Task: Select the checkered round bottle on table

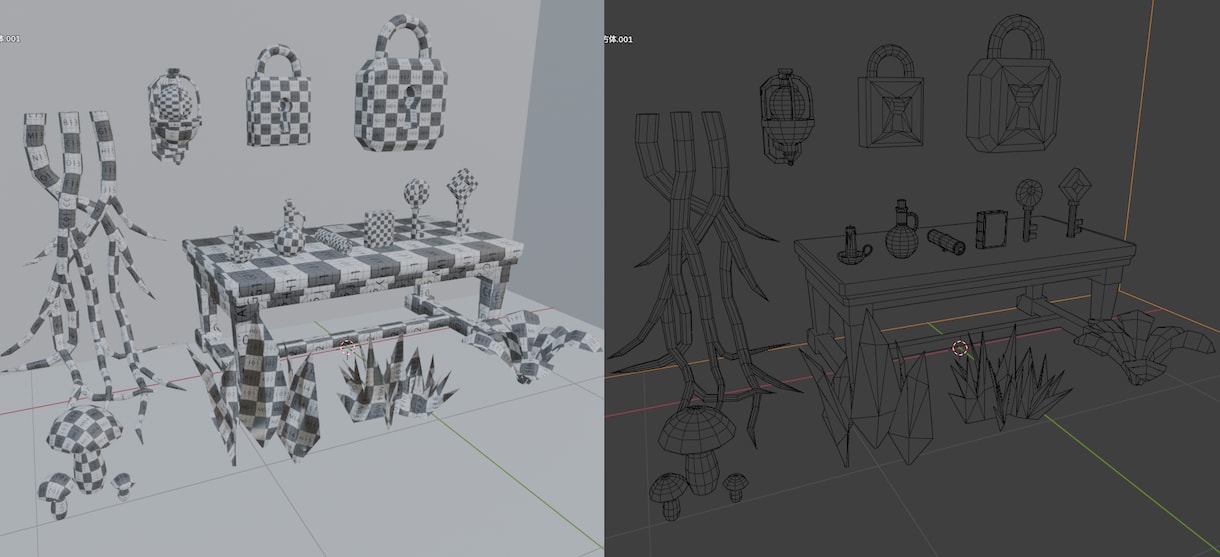Action: pyautogui.click(x=288, y=229)
